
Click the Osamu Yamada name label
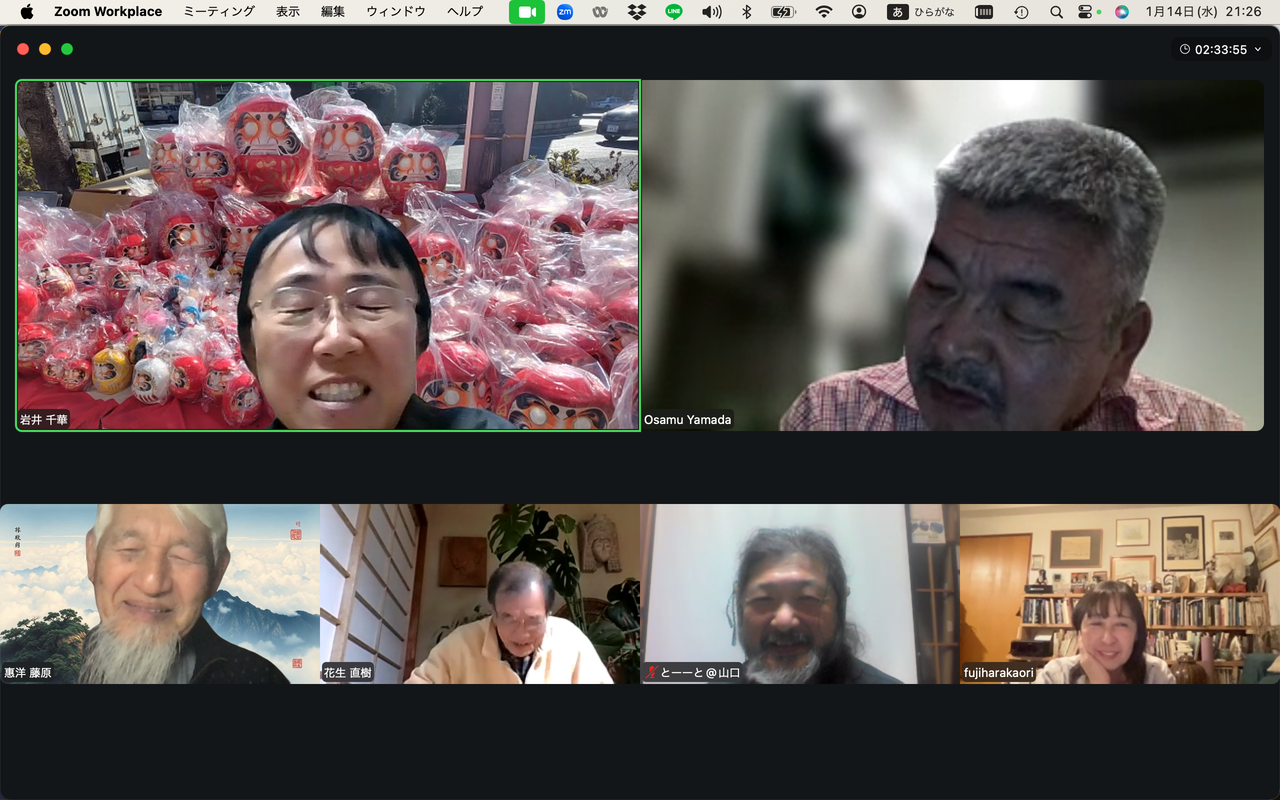[688, 420]
